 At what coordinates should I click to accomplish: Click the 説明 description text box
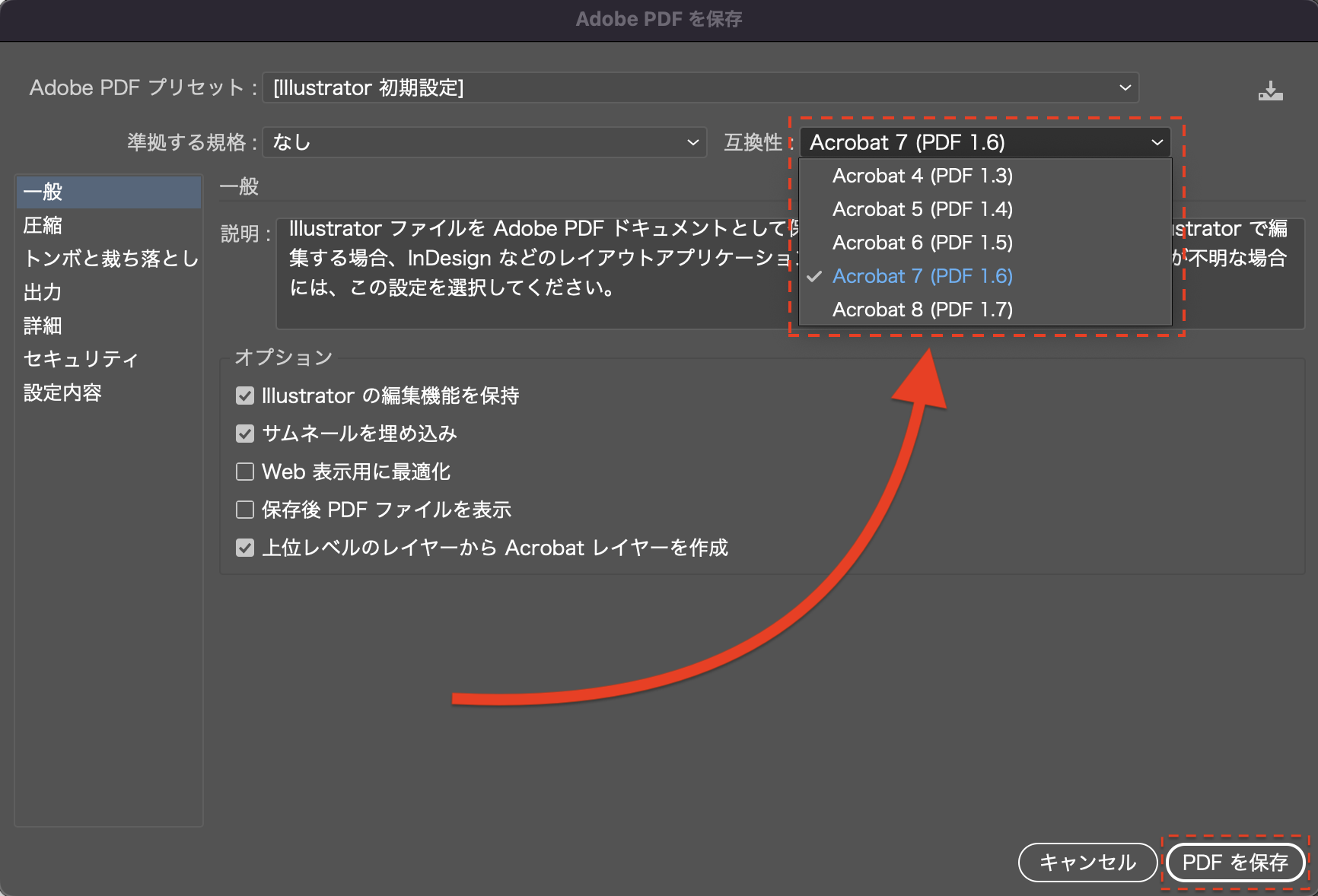(x=790, y=272)
